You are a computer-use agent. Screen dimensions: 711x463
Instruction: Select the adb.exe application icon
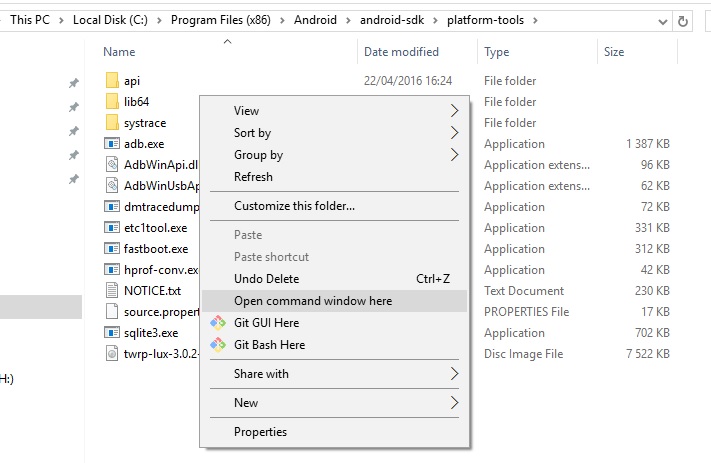(x=112, y=144)
